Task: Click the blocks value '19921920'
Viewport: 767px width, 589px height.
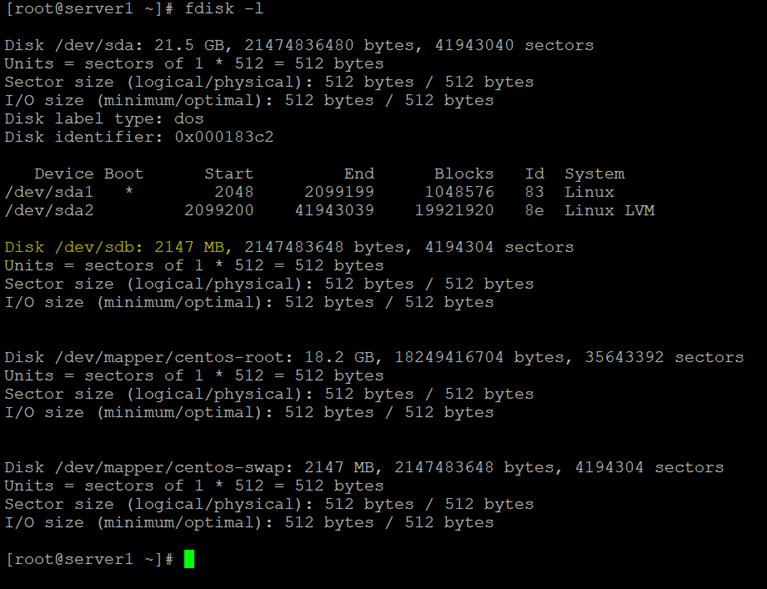Action: point(454,210)
